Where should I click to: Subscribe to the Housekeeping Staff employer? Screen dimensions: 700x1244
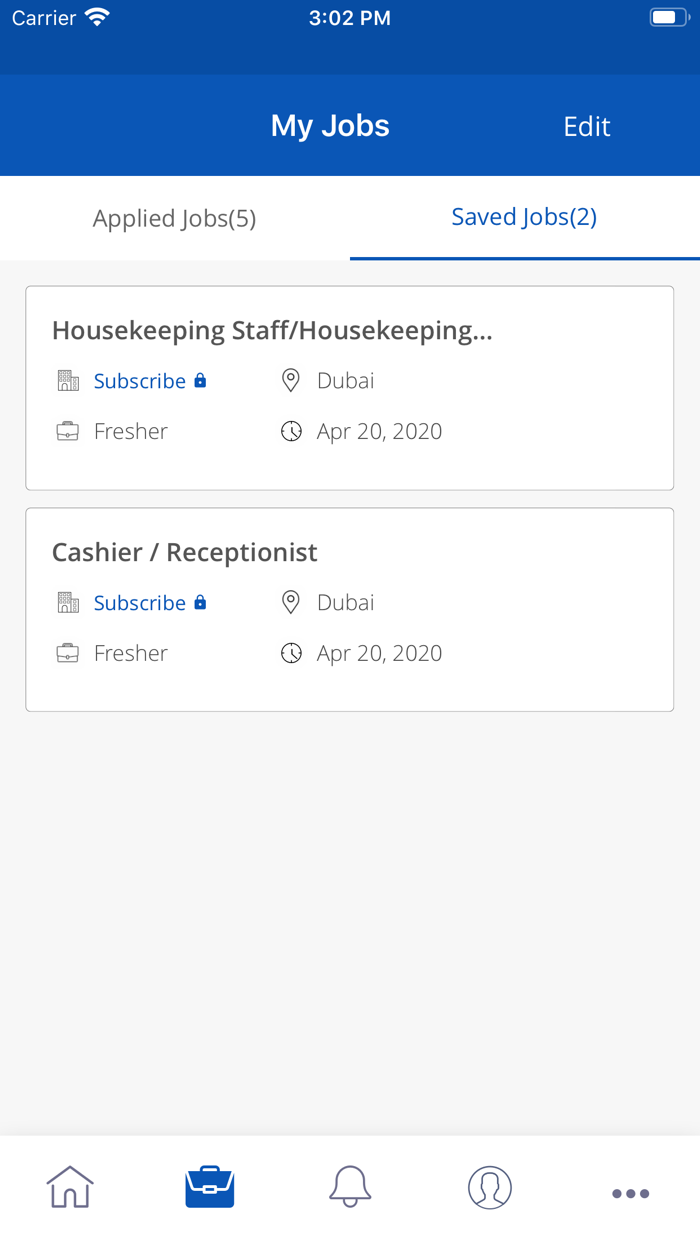pos(139,380)
